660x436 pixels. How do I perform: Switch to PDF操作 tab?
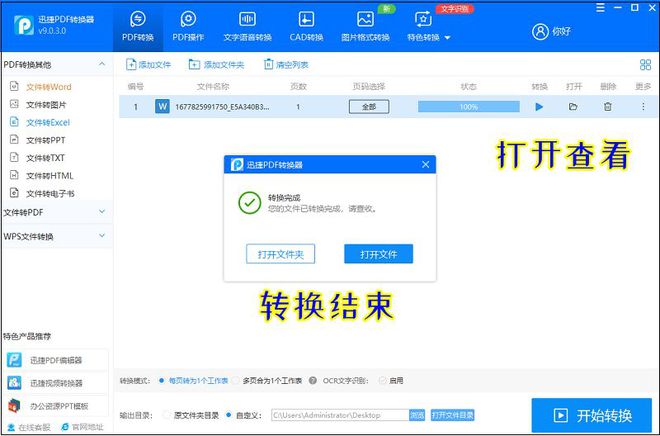[188, 27]
